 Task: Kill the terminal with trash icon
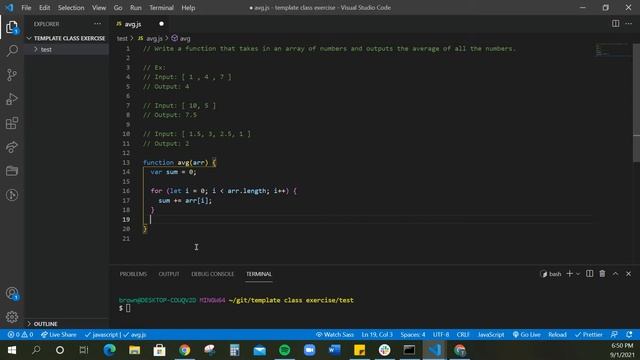(x=602, y=274)
